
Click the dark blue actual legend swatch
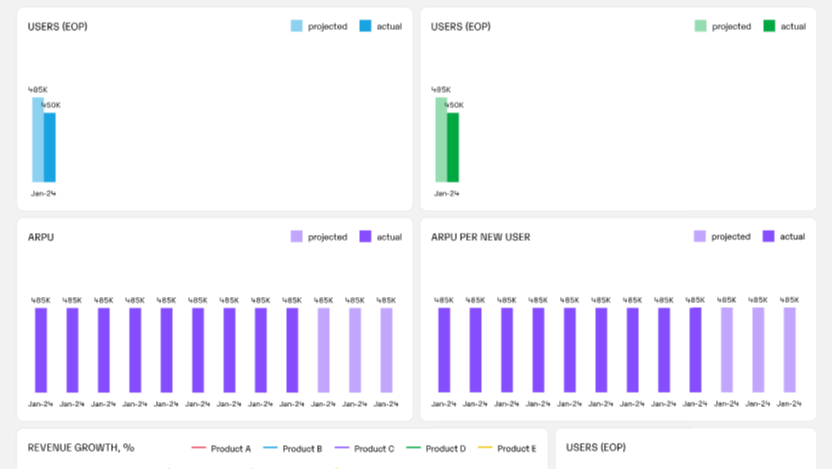pyautogui.click(x=365, y=26)
